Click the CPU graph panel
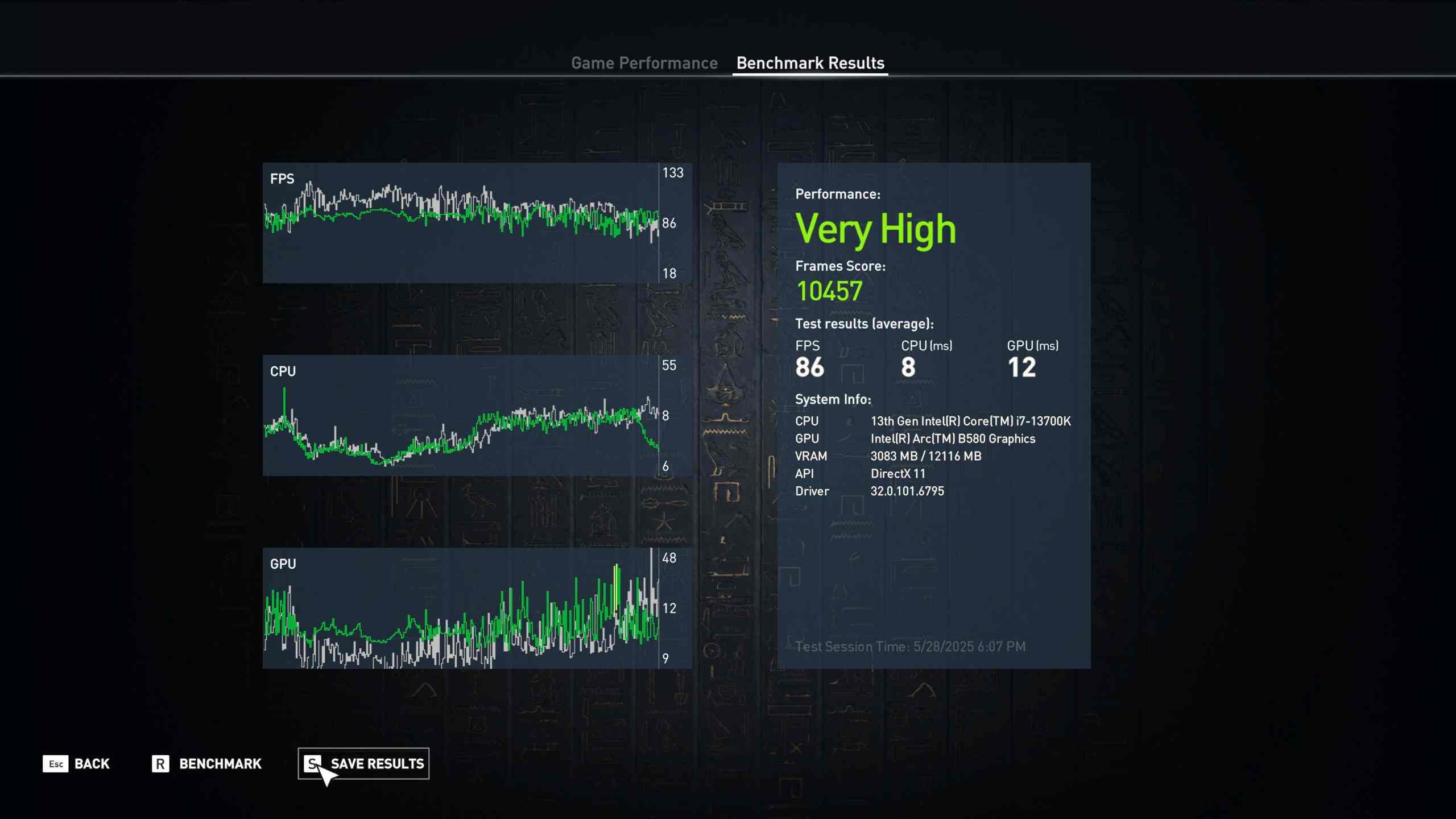This screenshot has width=1456, height=819. 461,415
